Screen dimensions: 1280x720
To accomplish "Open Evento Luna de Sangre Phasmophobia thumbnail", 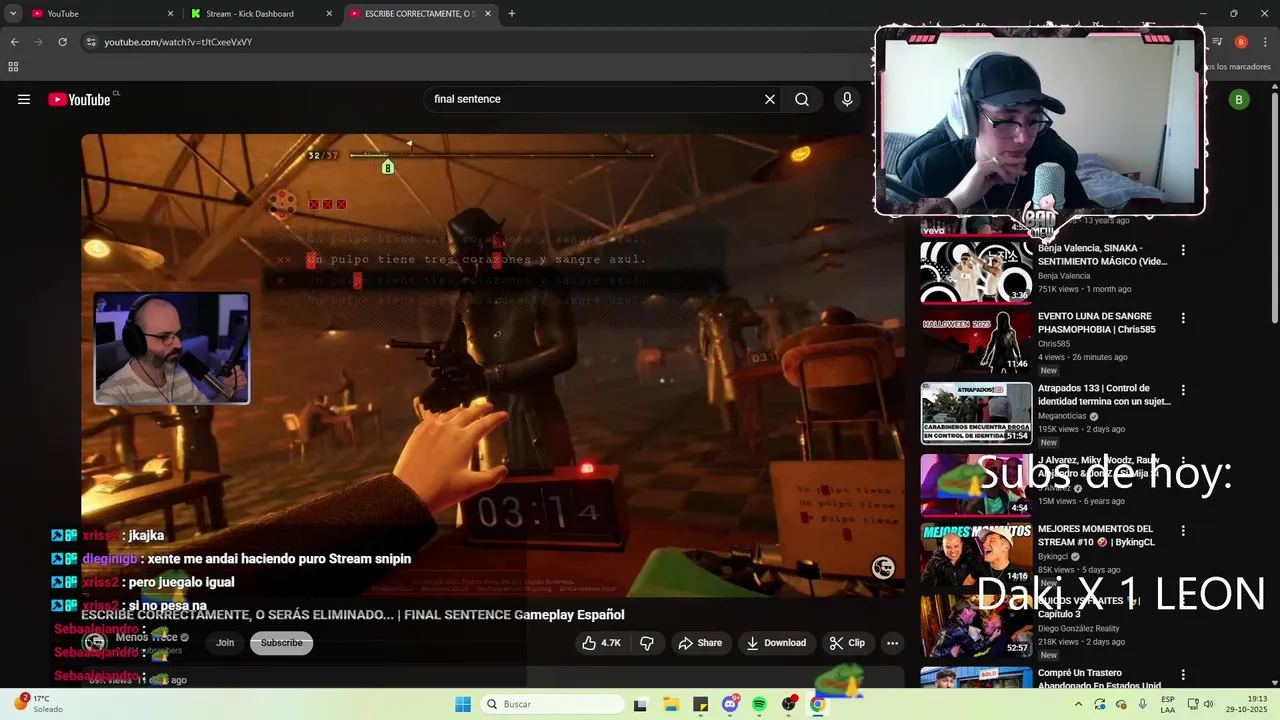I will (x=976, y=340).
